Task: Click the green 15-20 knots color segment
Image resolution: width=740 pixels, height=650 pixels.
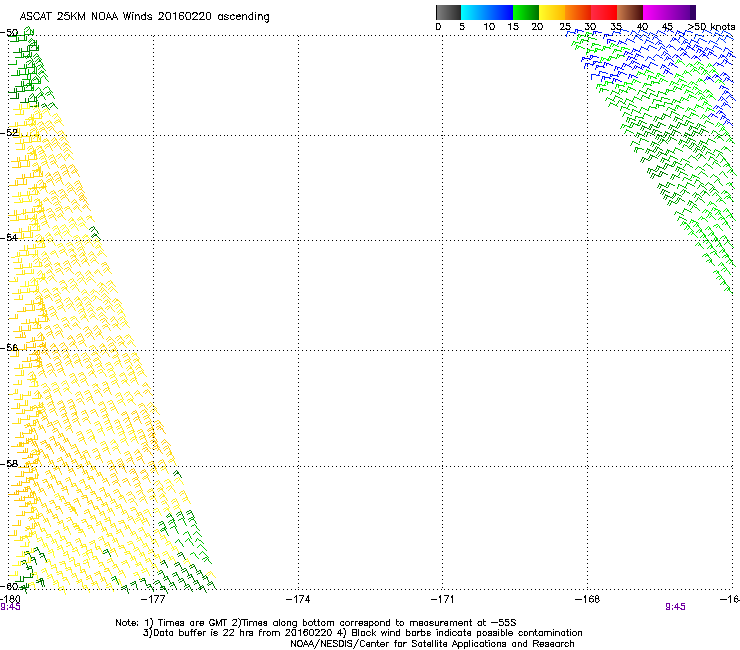Action: click(526, 12)
